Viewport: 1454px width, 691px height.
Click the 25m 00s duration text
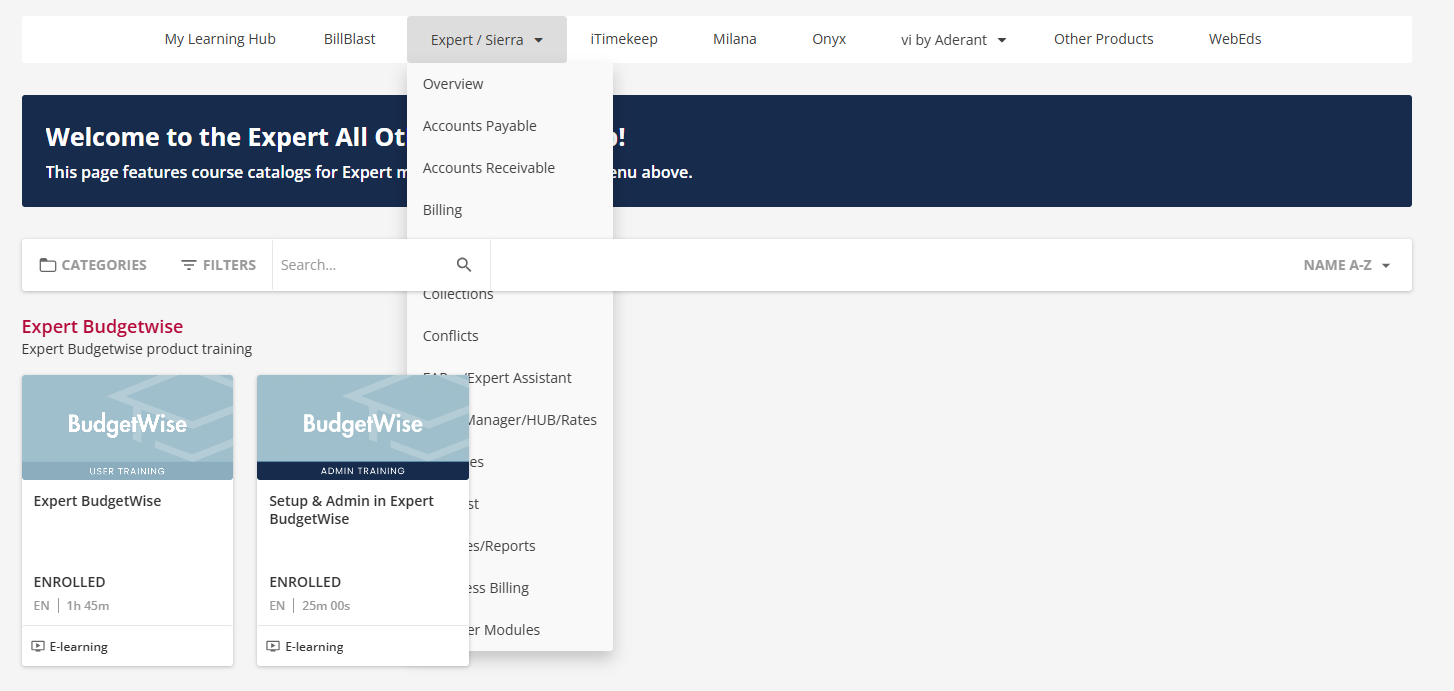pyautogui.click(x=326, y=605)
